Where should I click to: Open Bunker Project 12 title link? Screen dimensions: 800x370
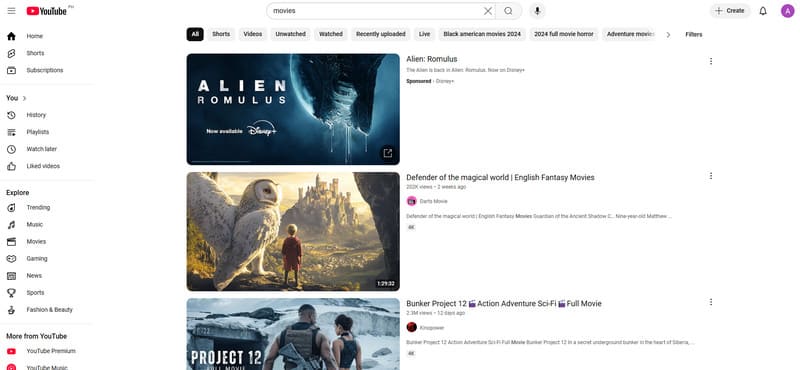point(504,304)
